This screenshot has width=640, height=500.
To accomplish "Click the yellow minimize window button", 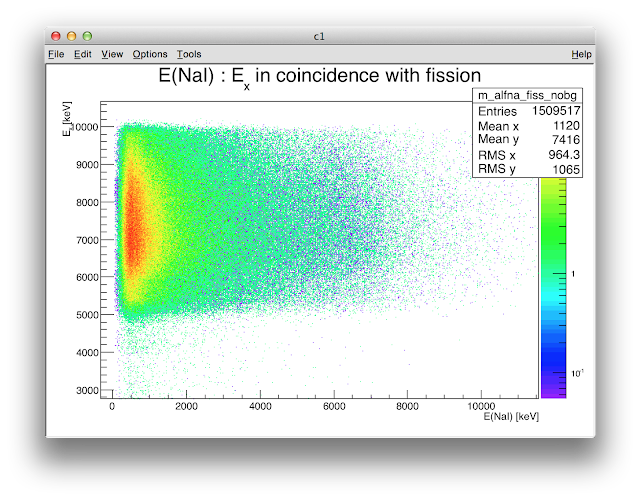I will click(x=71, y=36).
